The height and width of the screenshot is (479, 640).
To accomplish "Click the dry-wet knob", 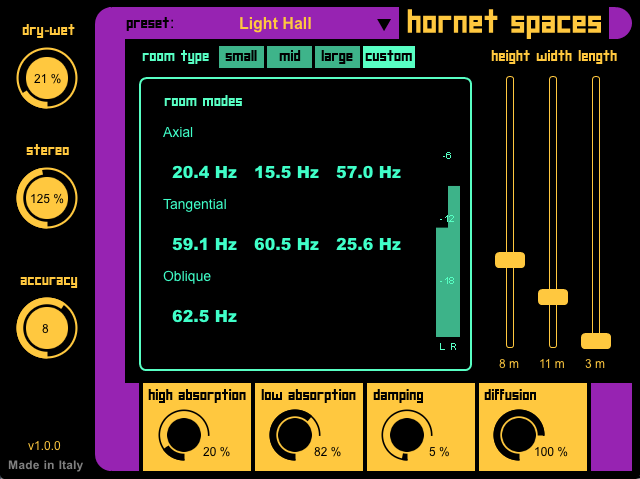I will click(x=47, y=78).
